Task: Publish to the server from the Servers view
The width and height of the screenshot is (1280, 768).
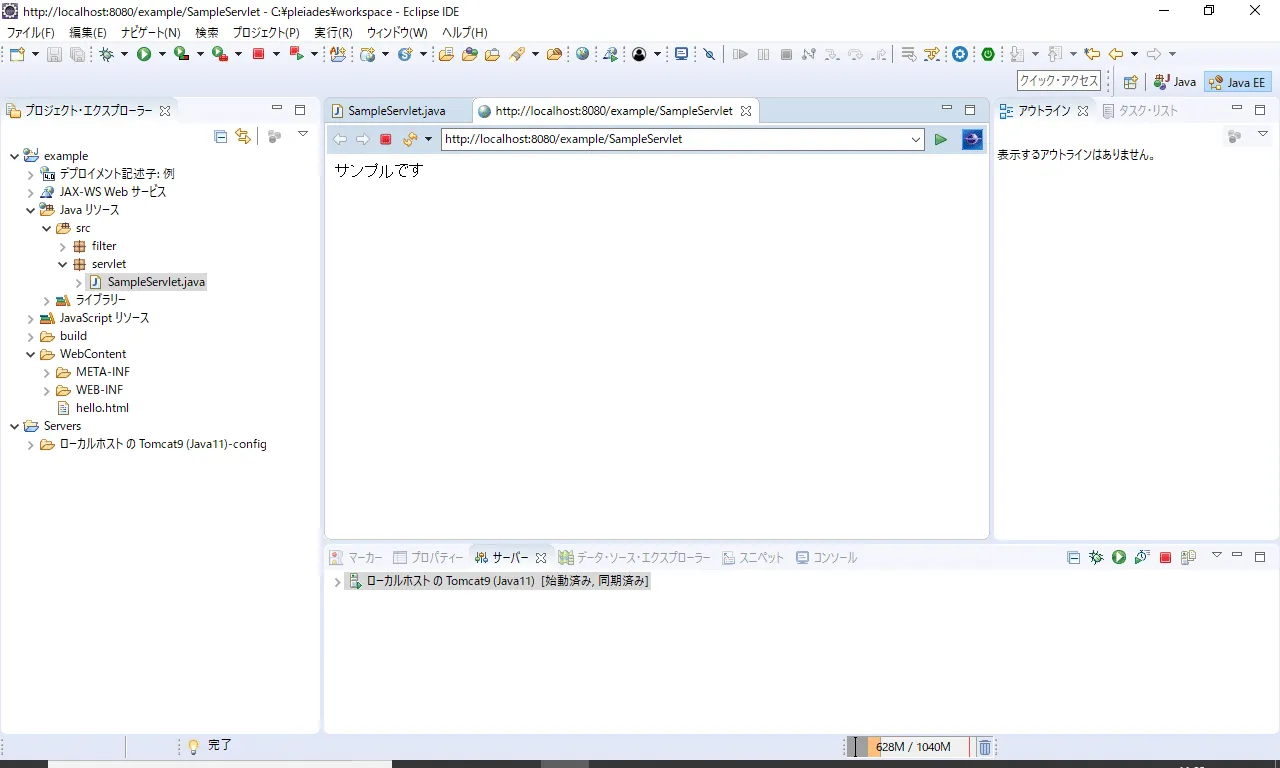Action: 1188,557
